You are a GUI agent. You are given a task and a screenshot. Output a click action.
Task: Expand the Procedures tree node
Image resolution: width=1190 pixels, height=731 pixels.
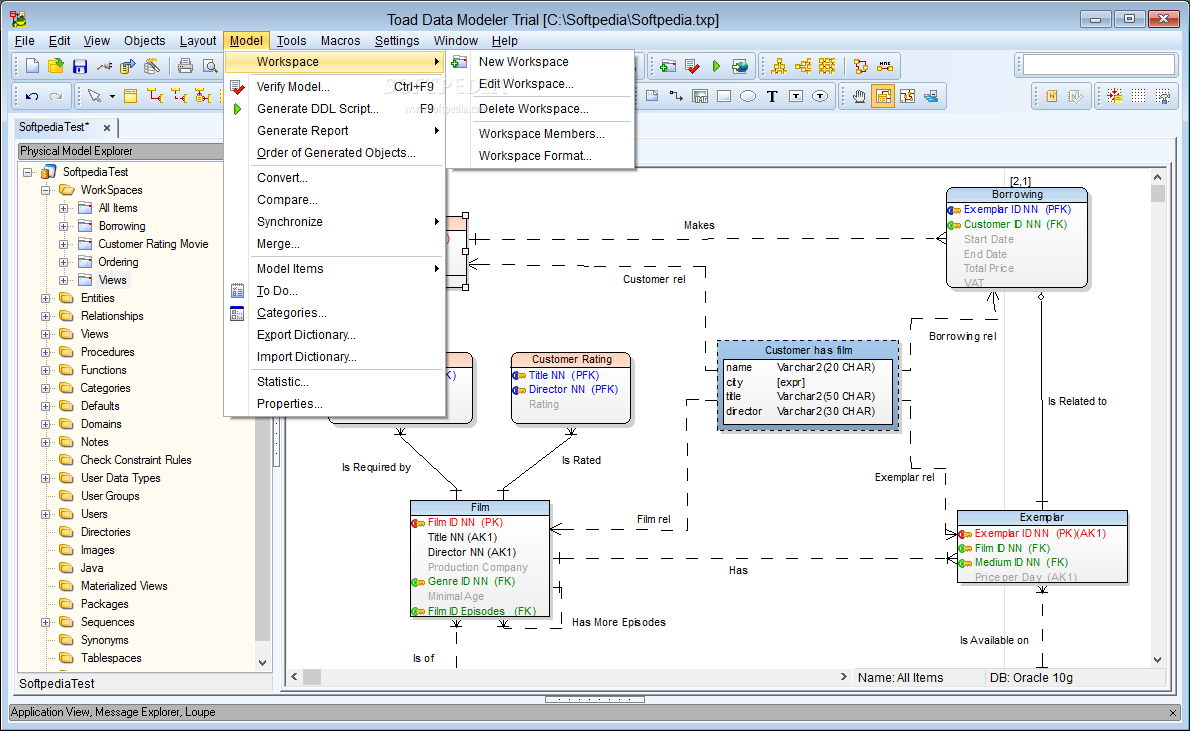pyautogui.click(x=46, y=352)
